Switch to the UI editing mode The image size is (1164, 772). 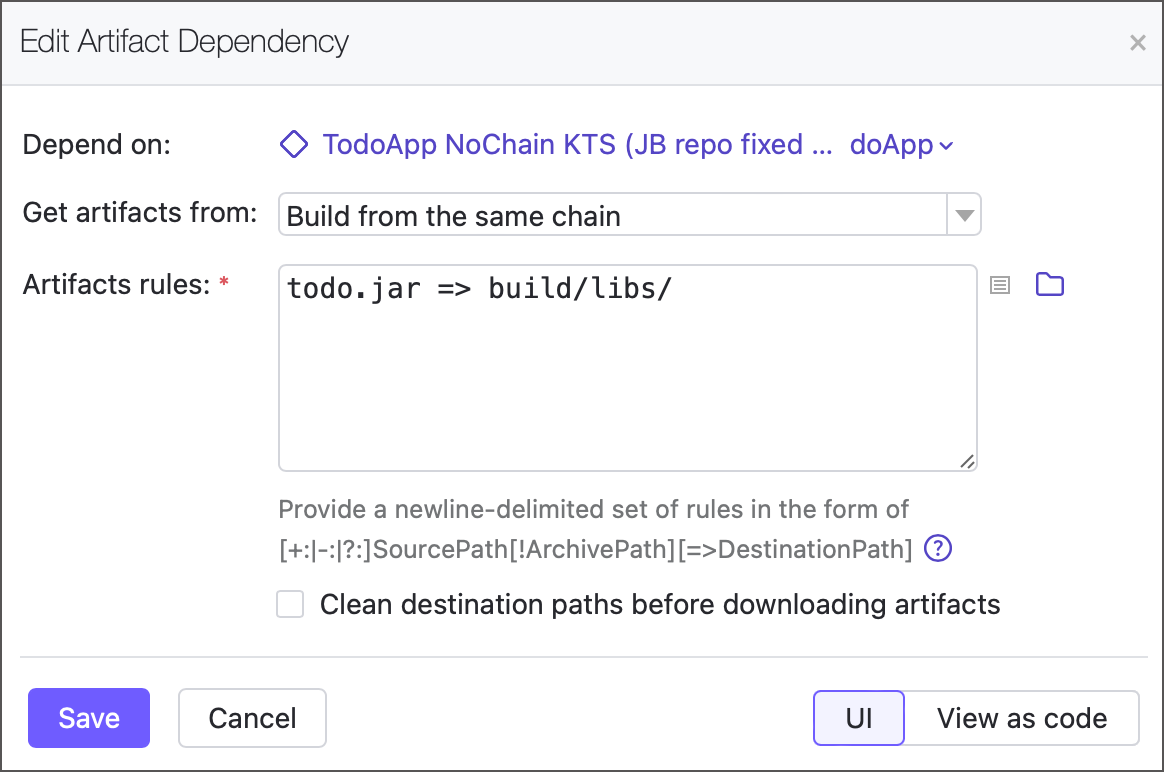pyautogui.click(x=859, y=718)
